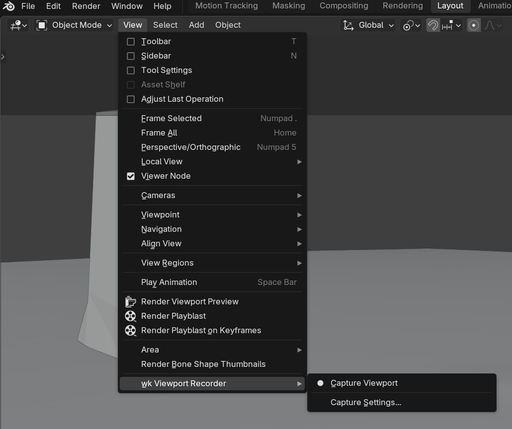Select Render Viewport Preview entry

213,302
